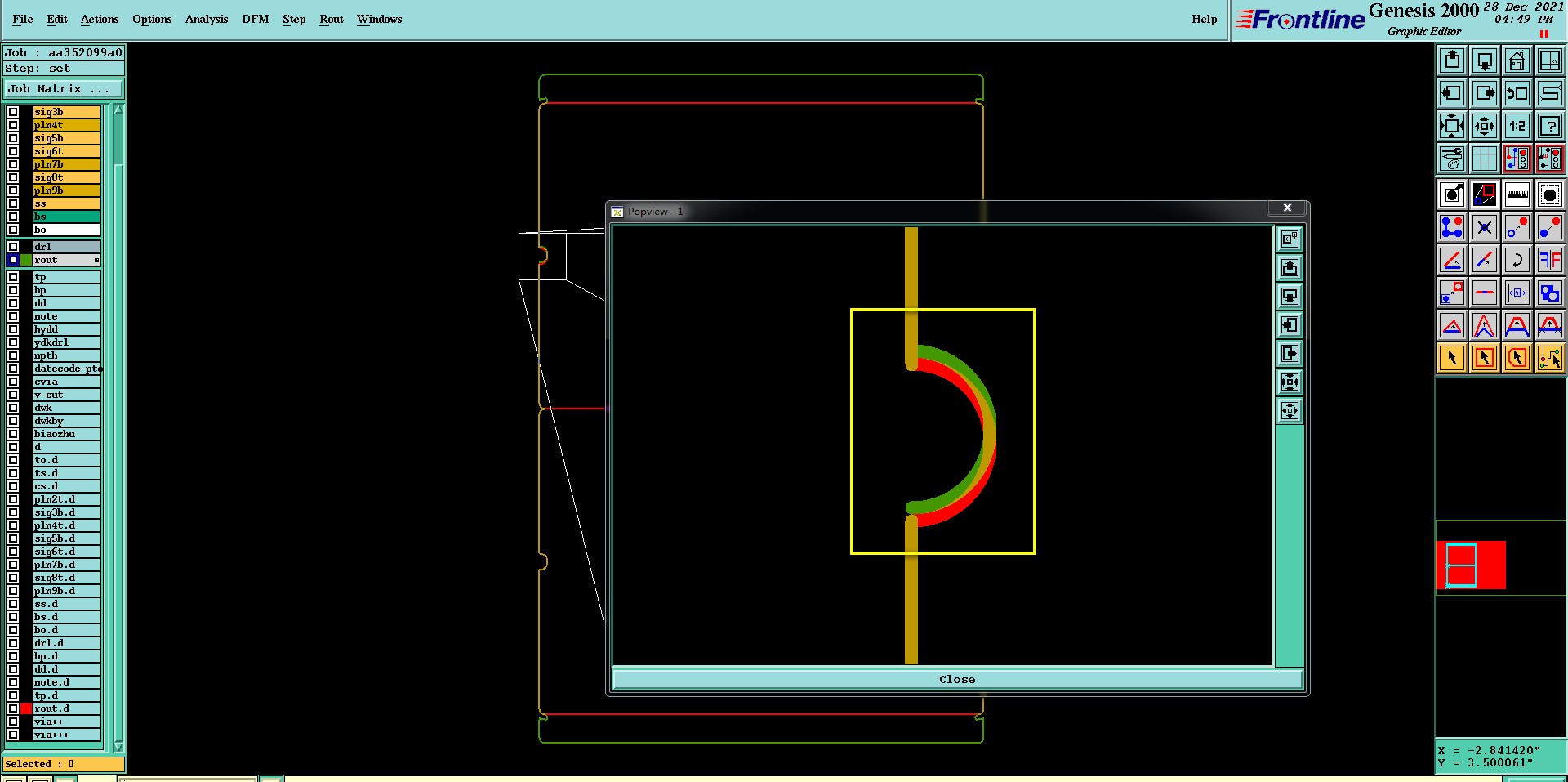
Task: Select the mirror F symbol tool
Action: pyautogui.click(x=1550, y=260)
